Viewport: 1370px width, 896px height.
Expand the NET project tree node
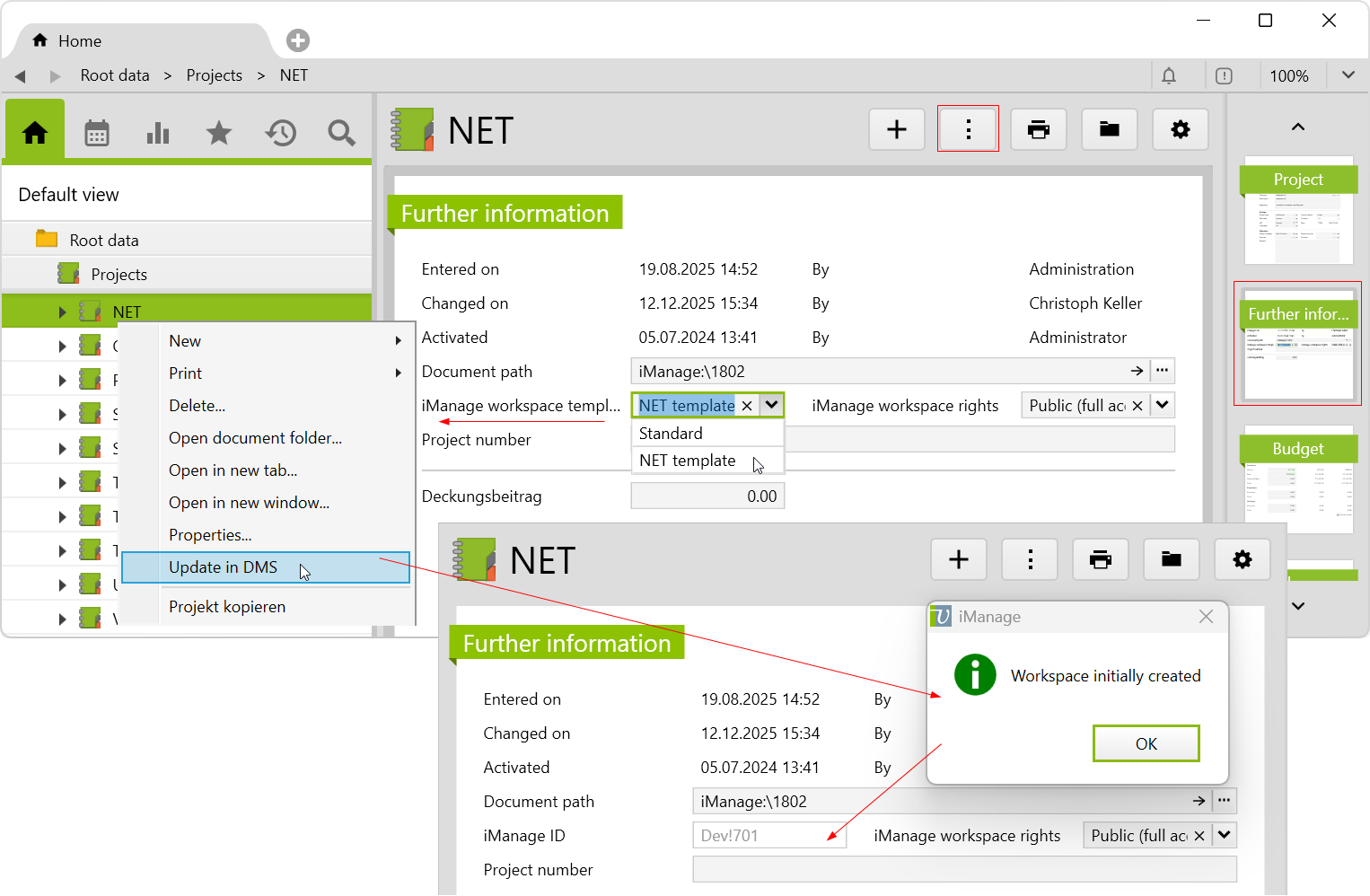pyautogui.click(x=62, y=312)
